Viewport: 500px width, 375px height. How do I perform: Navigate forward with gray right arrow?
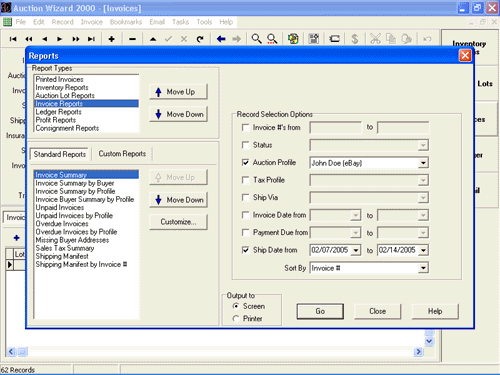coord(237,39)
